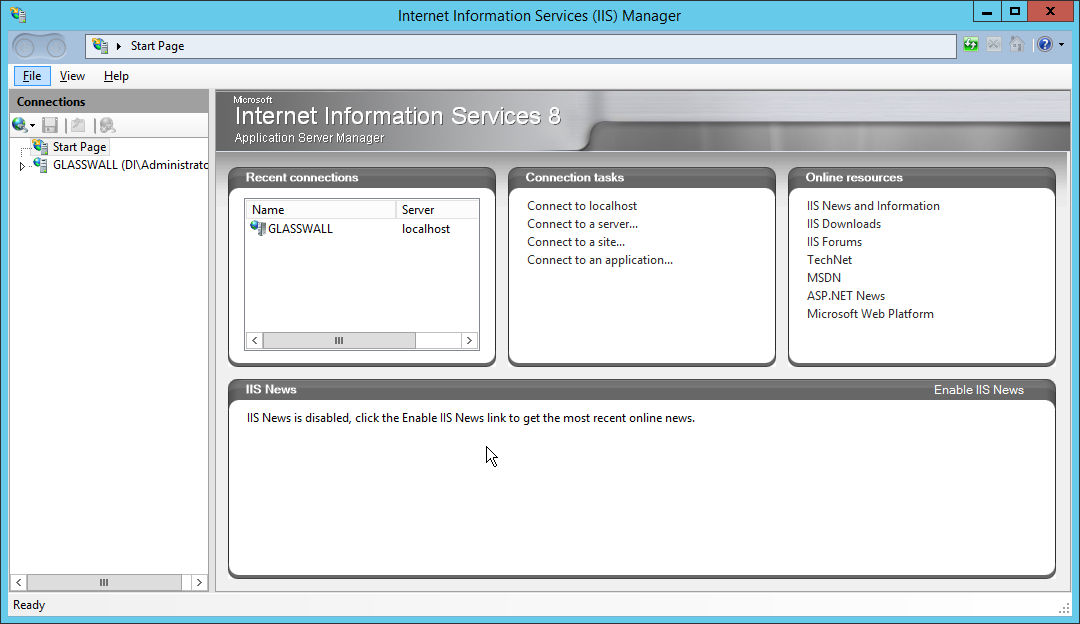Click the Create New Connection globe icon

coord(19,125)
